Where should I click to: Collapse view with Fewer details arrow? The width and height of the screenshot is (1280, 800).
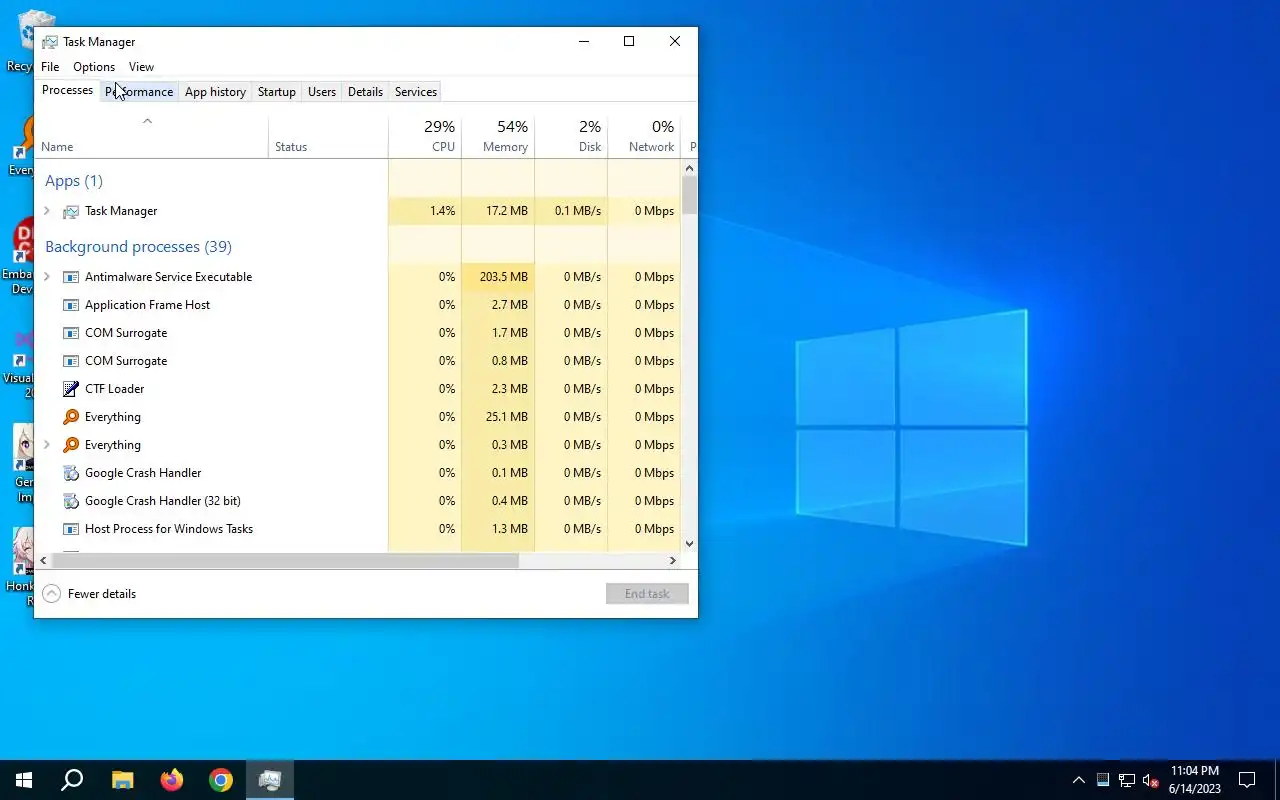point(52,594)
